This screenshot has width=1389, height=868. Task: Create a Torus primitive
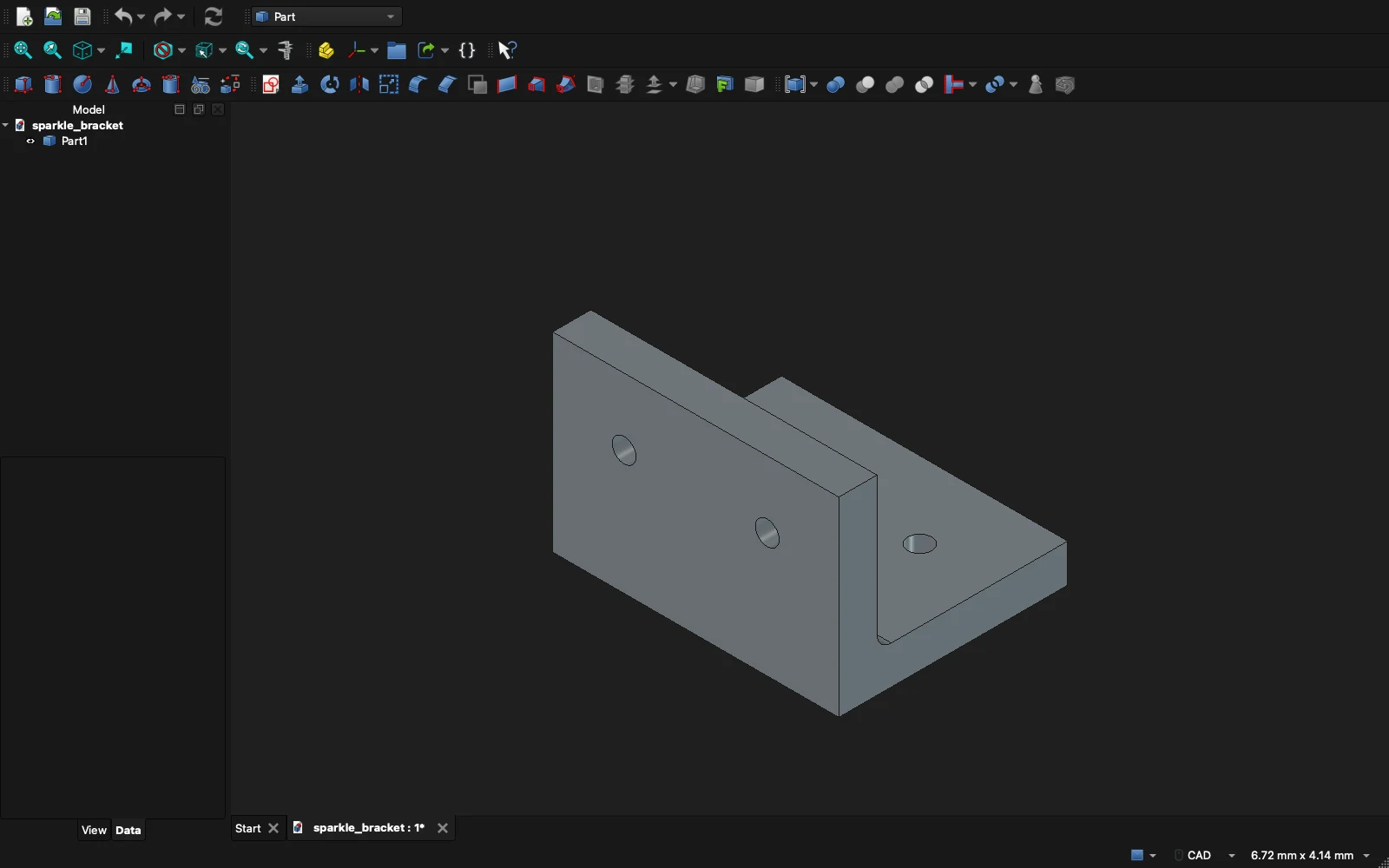point(142,84)
